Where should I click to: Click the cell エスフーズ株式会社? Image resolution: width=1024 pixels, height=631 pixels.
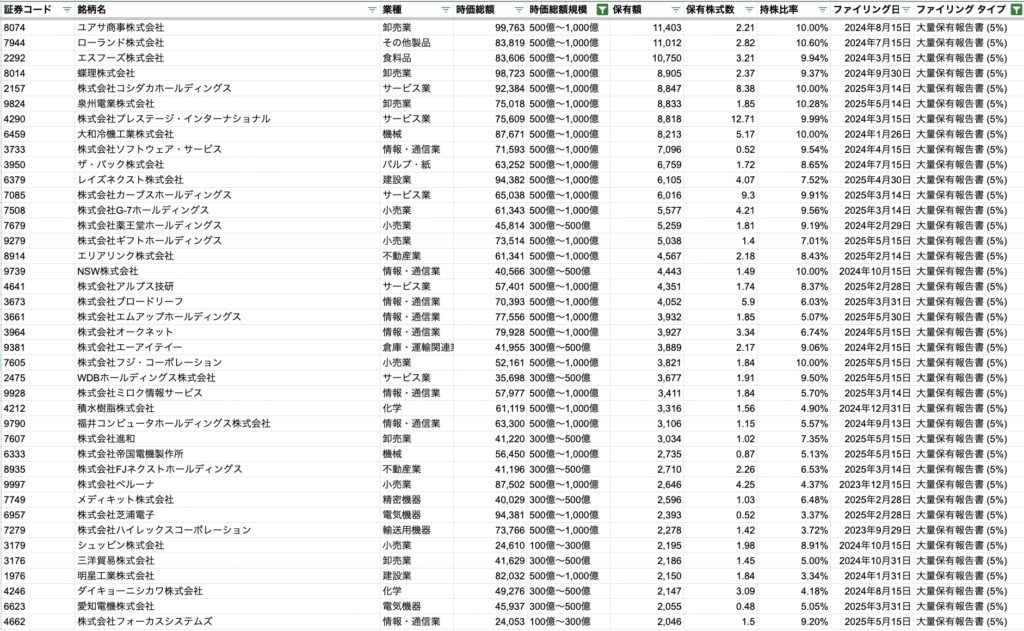tap(227, 58)
